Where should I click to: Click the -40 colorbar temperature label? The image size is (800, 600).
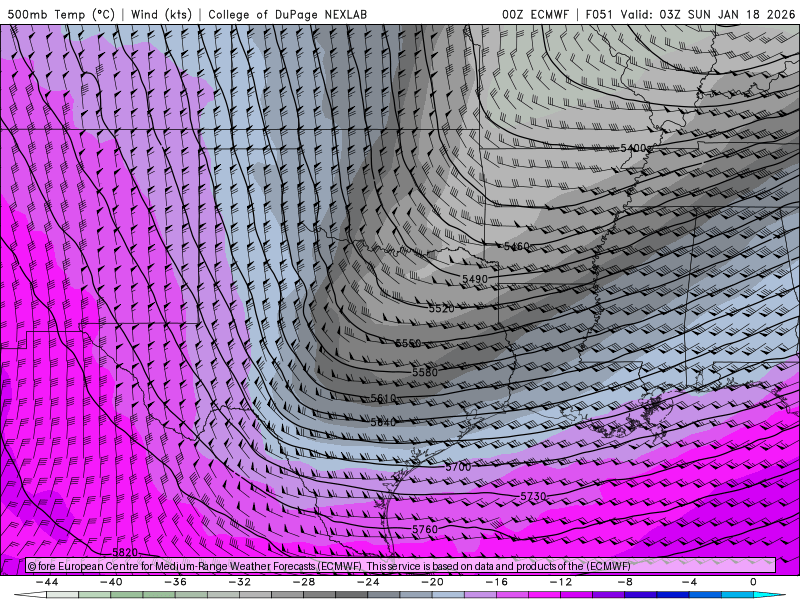111,582
